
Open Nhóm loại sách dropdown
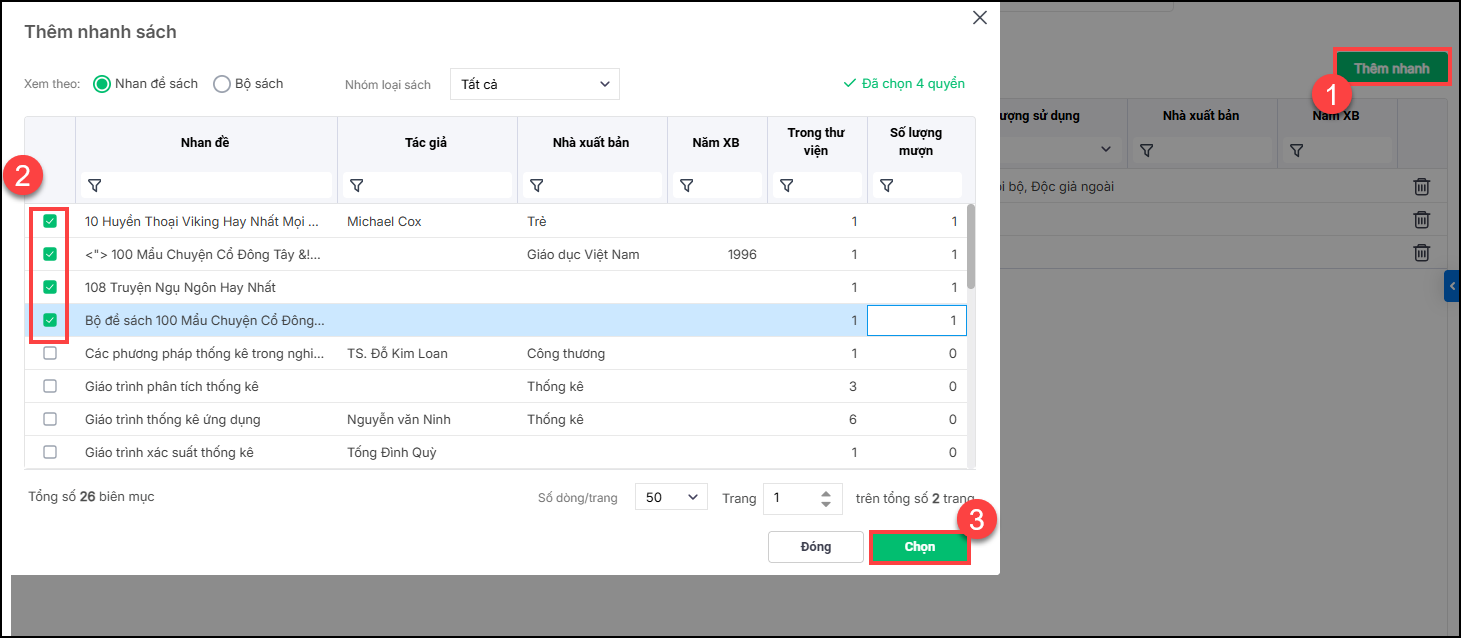tap(535, 85)
